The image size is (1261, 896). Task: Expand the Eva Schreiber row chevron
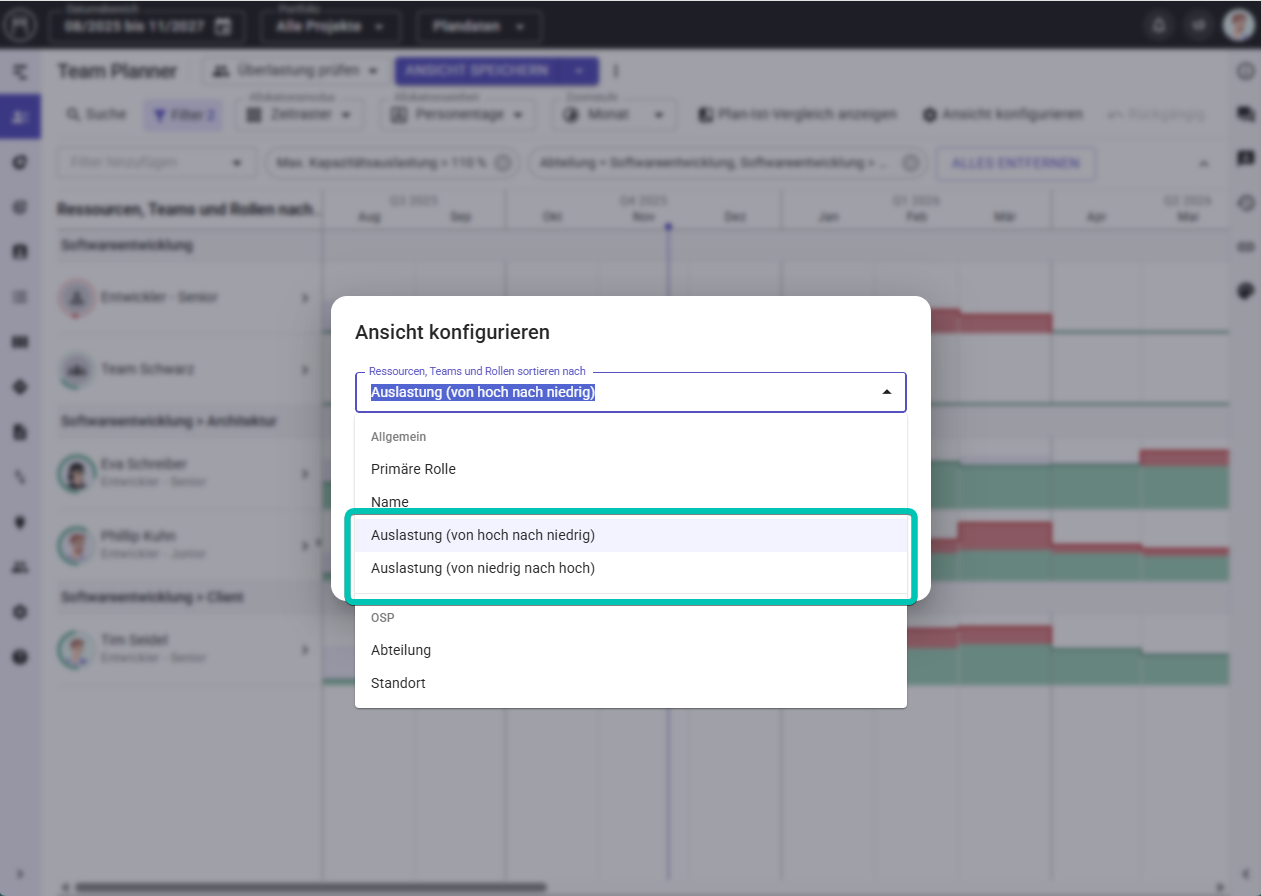coord(305,473)
